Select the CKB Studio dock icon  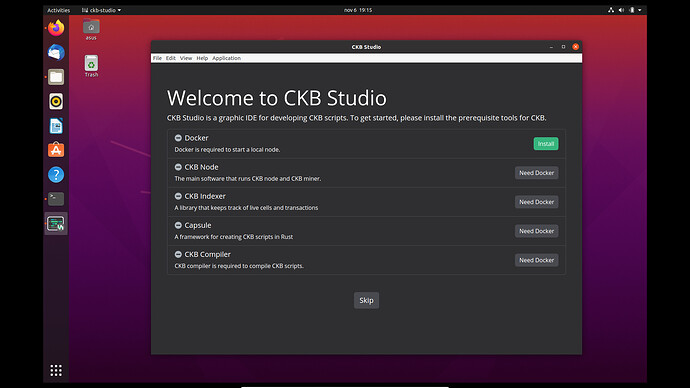click(56, 223)
